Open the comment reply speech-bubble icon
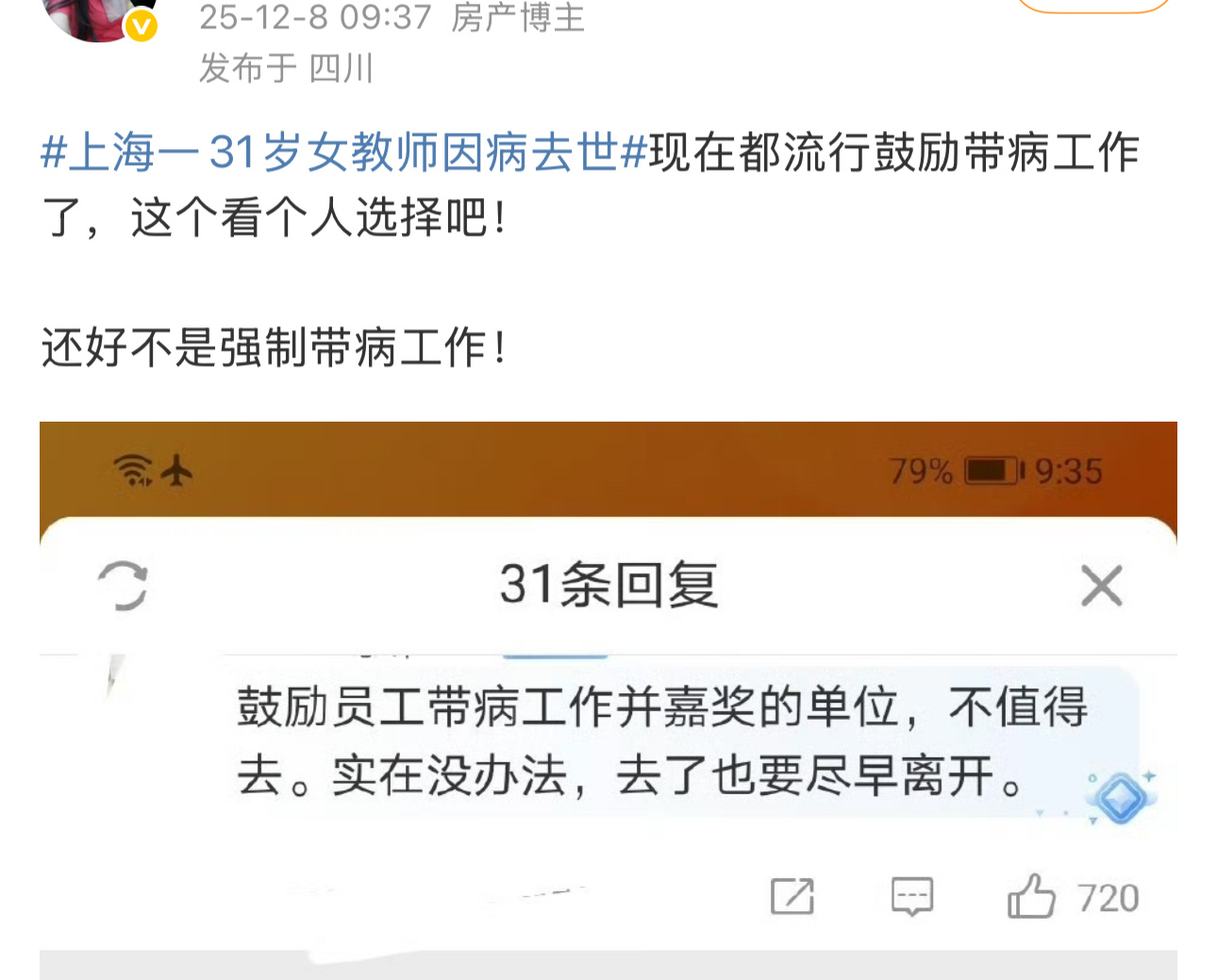The height and width of the screenshot is (980, 1217). coord(912,896)
